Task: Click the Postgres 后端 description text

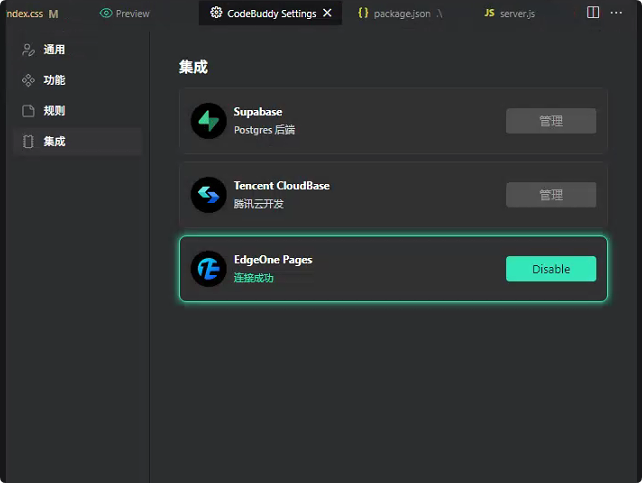Action: click(264, 130)
